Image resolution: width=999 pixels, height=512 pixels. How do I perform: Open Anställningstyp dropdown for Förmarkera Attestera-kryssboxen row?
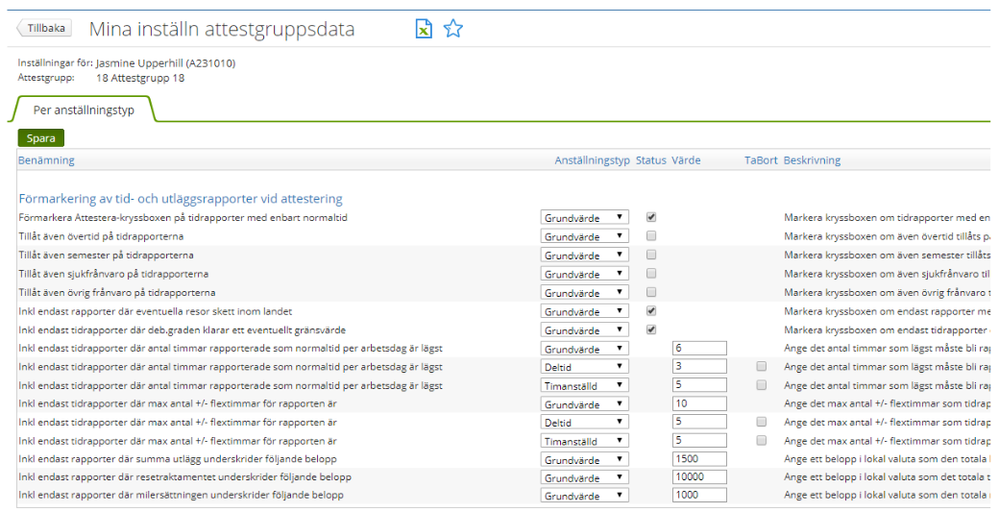(585, 218)
